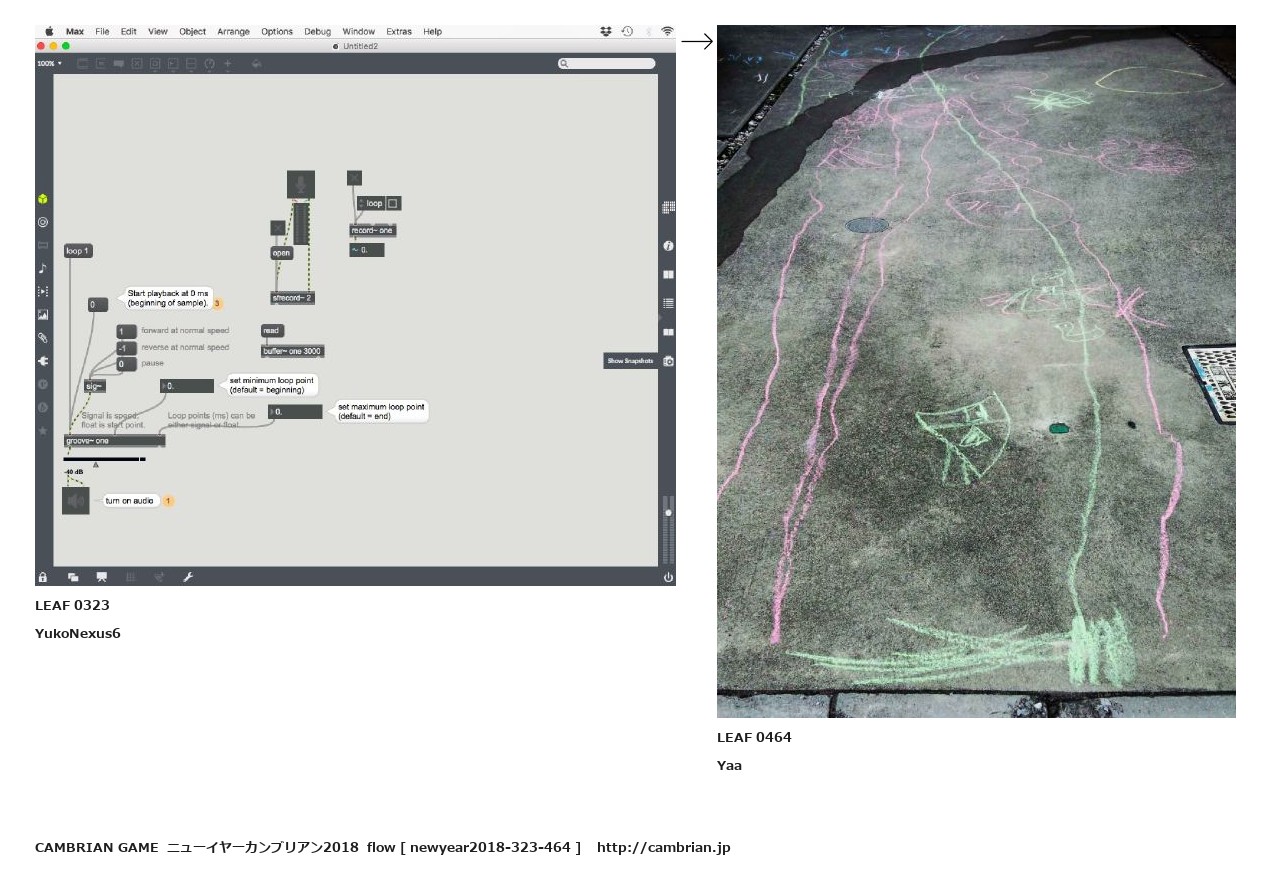Check the box beside the loop label
Viewport: 1271px width, 872px height.
[393, 203]
